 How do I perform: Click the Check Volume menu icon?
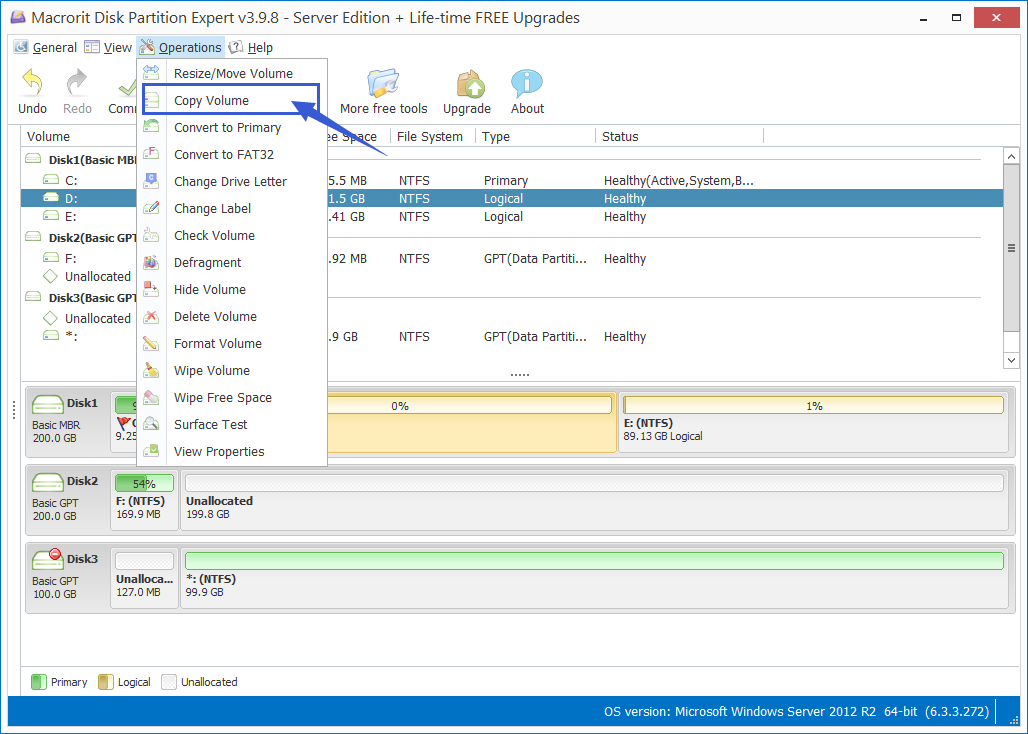click(151, 235)
